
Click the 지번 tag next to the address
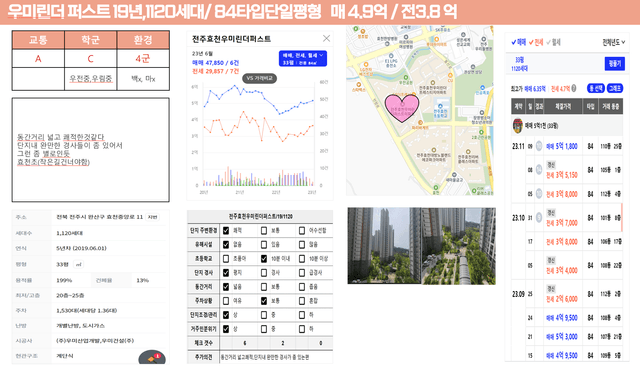[x=152, y=217]
